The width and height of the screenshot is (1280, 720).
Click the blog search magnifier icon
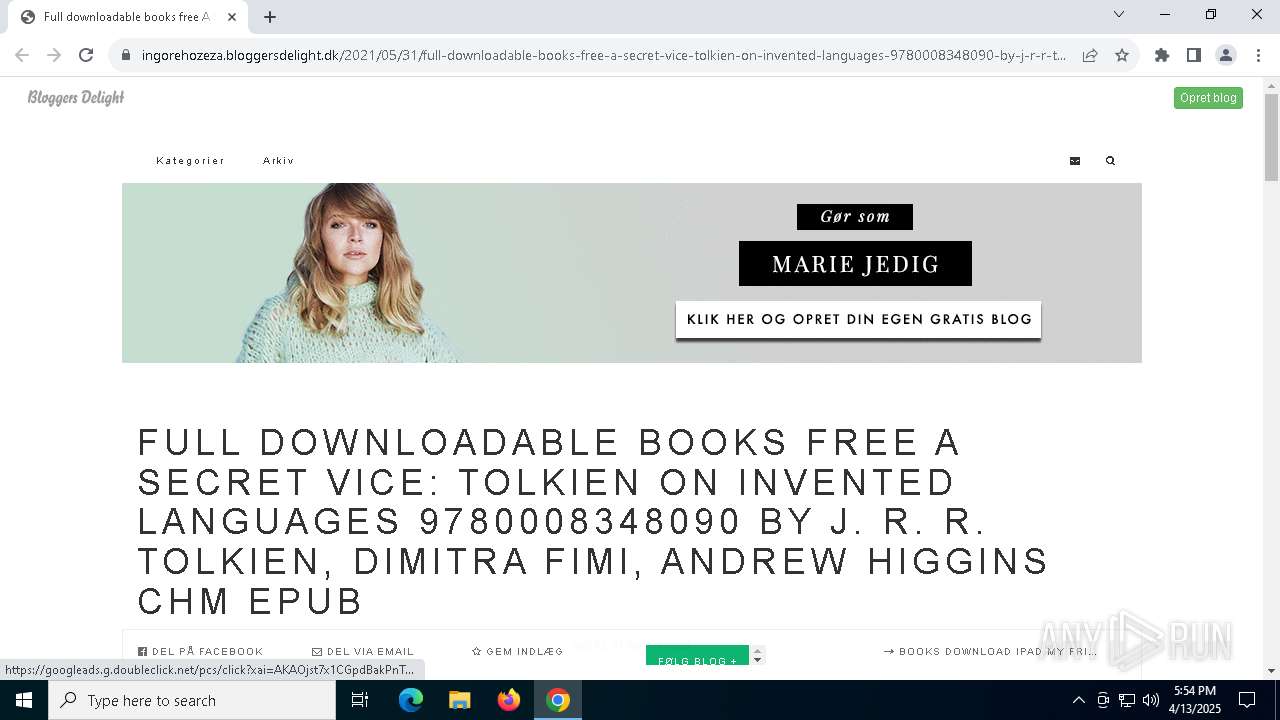pos(1110,160)
